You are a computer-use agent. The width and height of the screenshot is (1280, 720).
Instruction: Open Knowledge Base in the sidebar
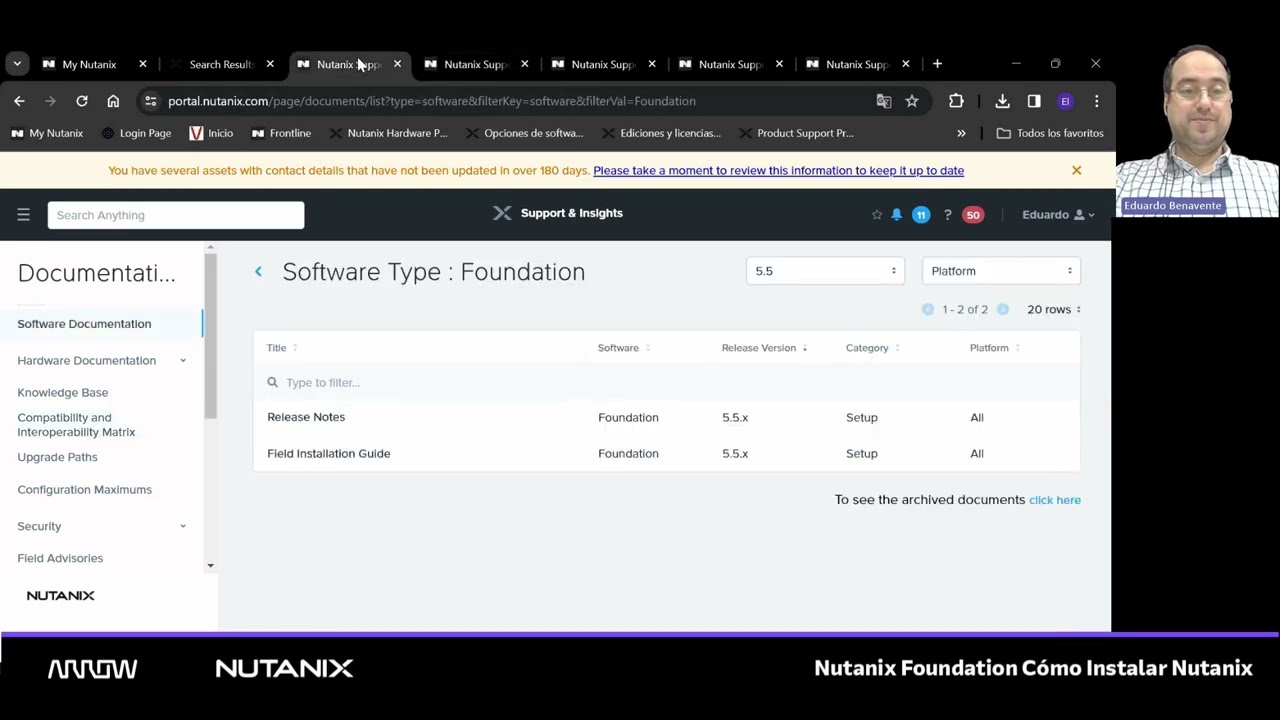point(62,392)
